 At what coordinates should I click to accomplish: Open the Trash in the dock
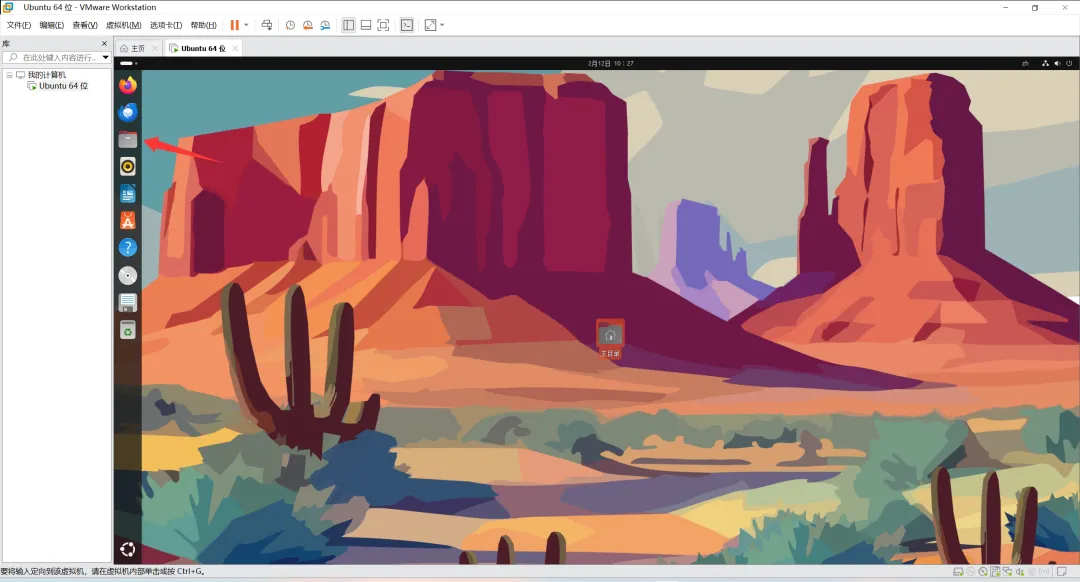pyautogui.click(x=127, y=330)
